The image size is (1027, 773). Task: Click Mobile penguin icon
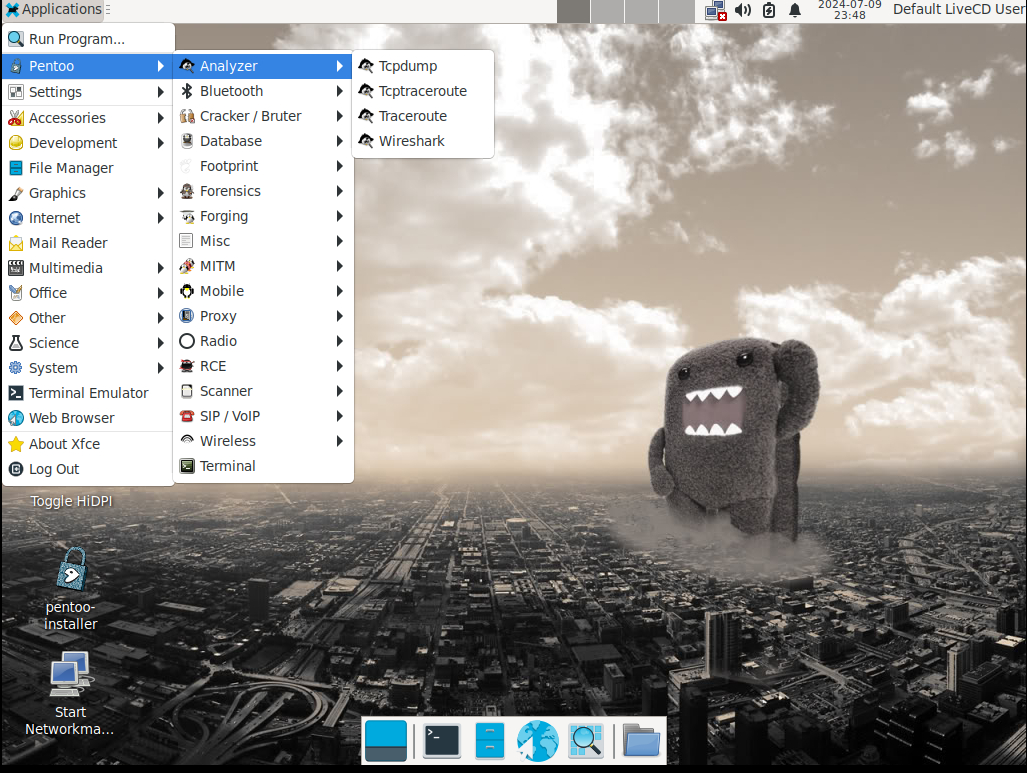pos(187,291)
